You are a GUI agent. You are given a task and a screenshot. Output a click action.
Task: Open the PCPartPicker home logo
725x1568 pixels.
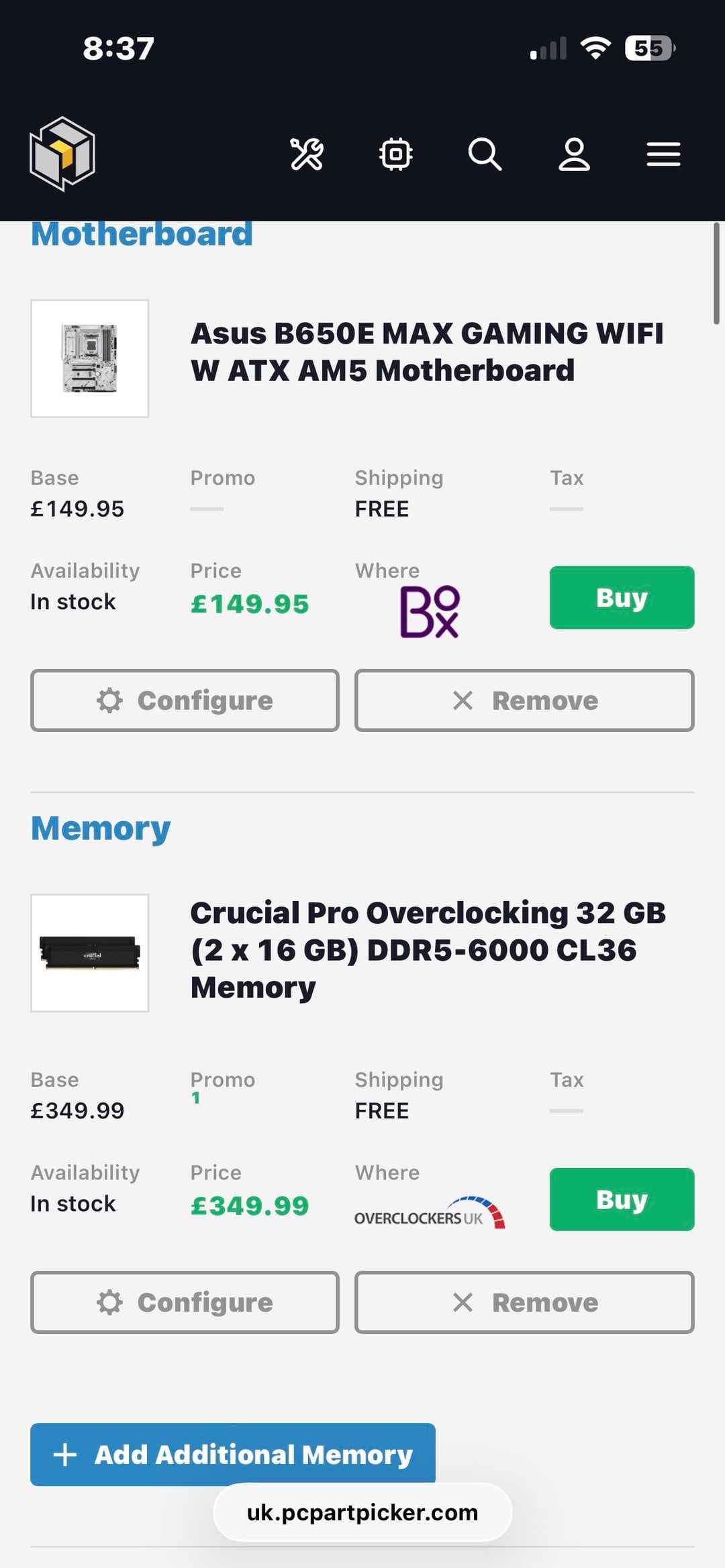tap(62, 154)
